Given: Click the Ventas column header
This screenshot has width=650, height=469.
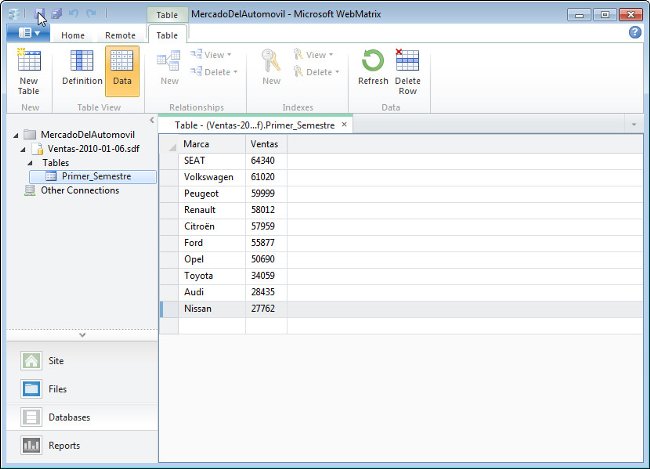Looking at the screenshot, I should coord(266,144).
